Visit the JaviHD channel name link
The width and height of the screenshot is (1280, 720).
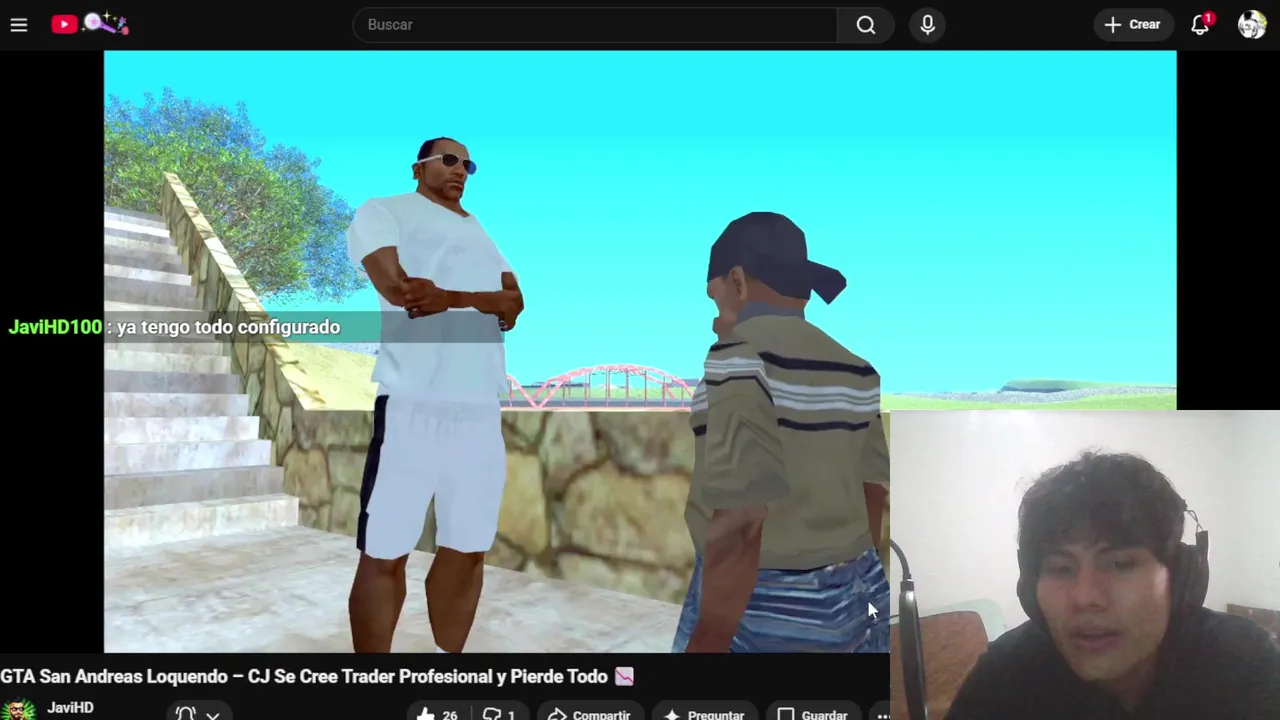[70, 707]
